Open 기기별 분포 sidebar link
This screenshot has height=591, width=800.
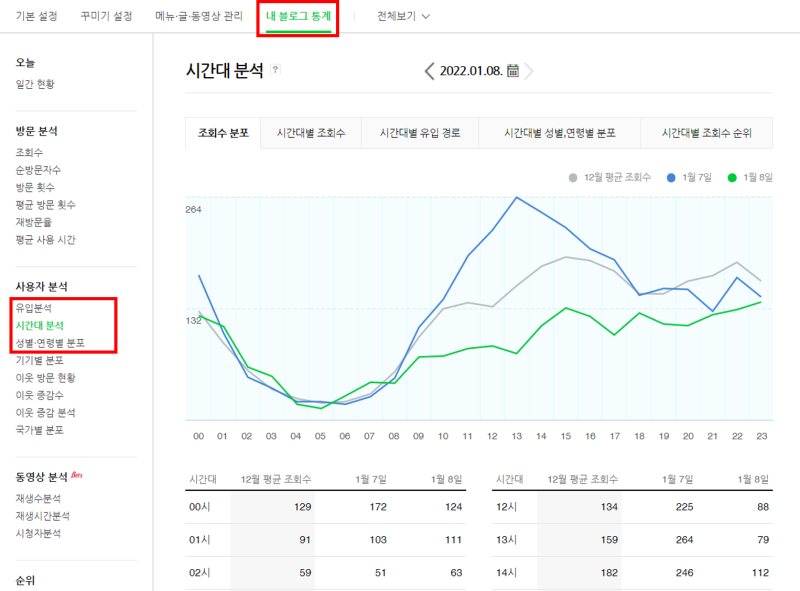click(39, 360)
